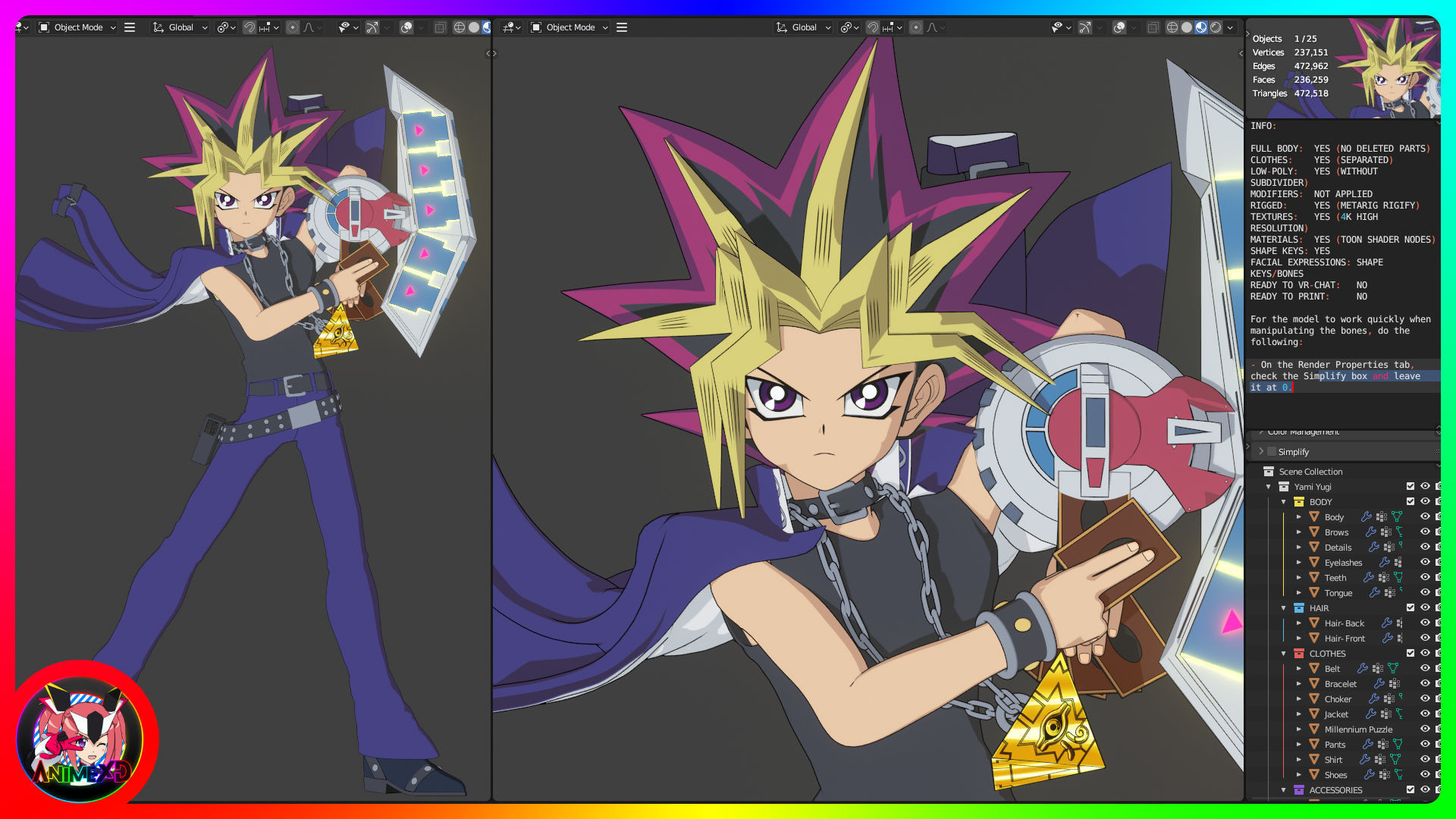The height and width of the screenshot is (819, 1456).
Task: Switch right viewport to material preview shading
Action: click(1201, 27)
